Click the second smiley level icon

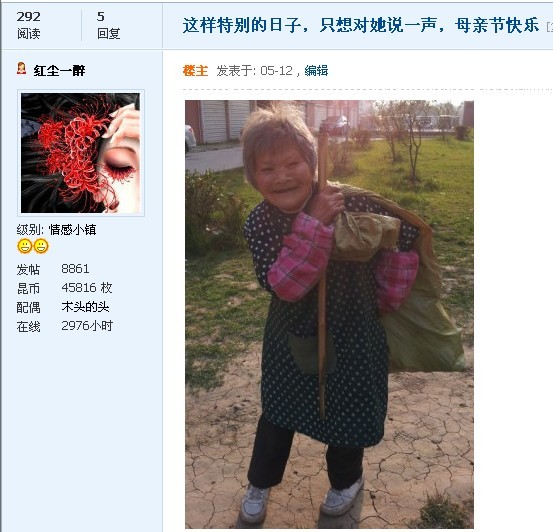pos(41,246)
